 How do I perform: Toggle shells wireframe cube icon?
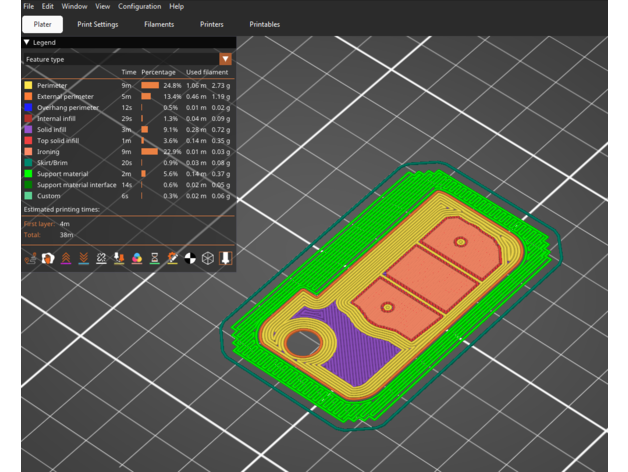(208, 258)
